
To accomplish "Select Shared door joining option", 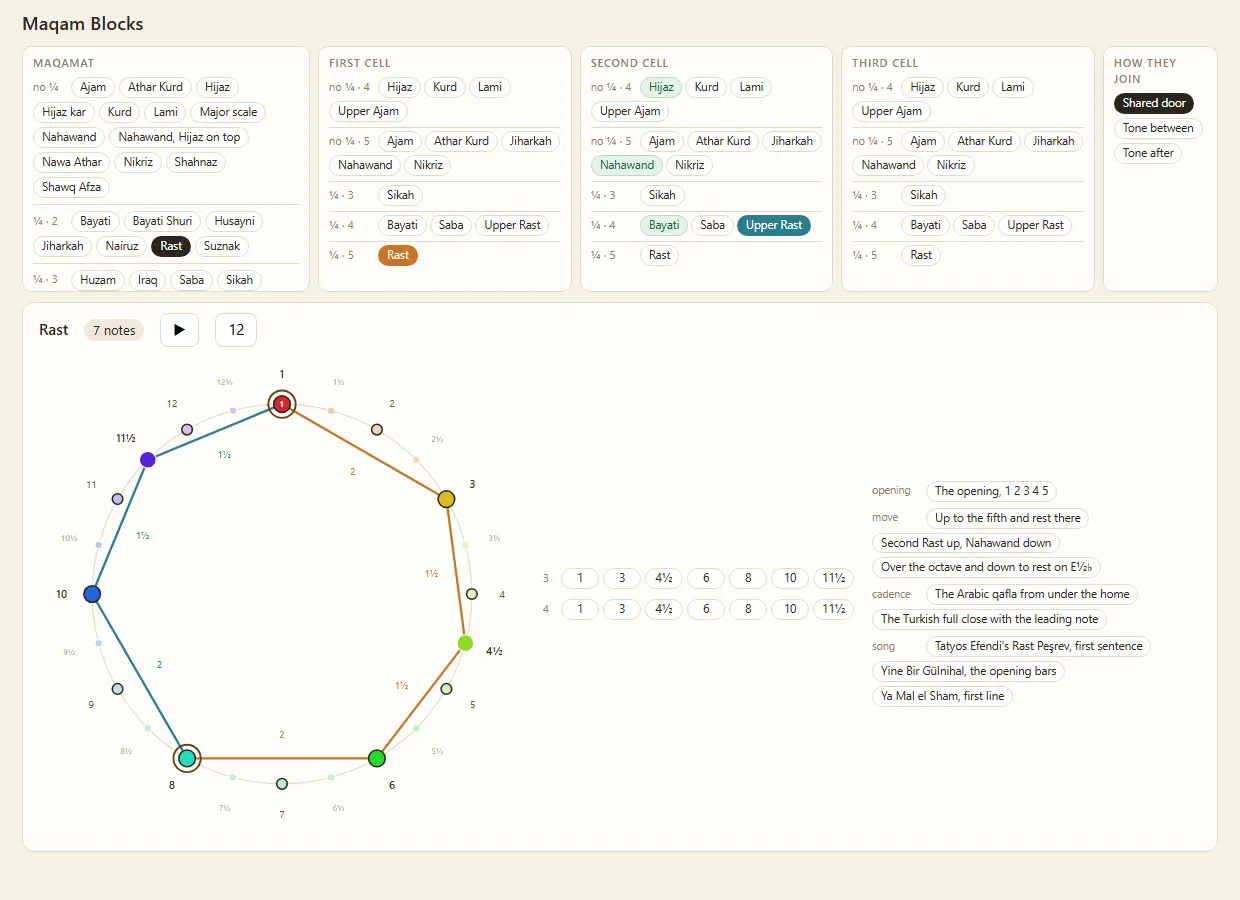I will [x=1154, y=103].
